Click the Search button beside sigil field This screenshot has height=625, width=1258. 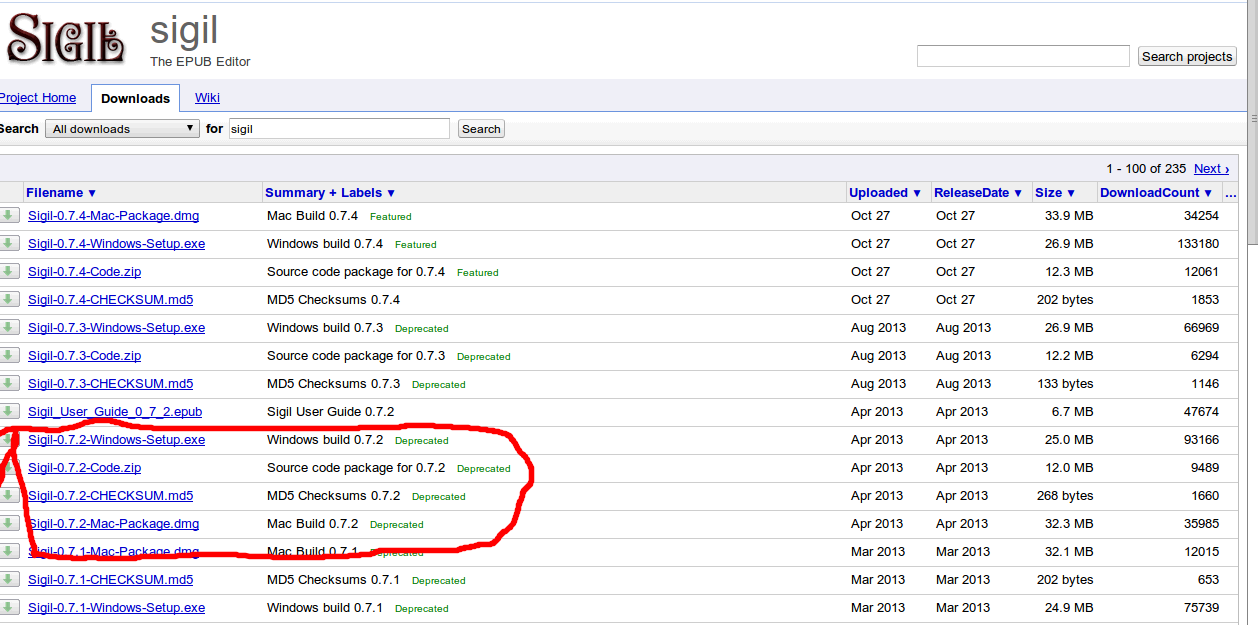click(481, 129)
